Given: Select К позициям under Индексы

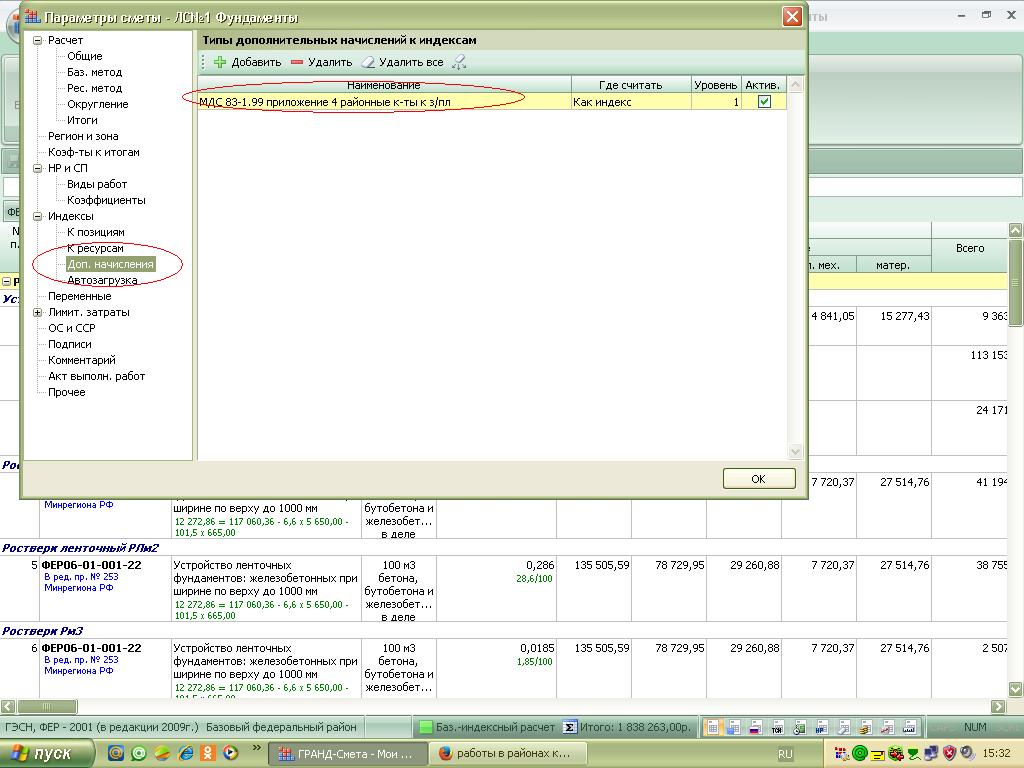Looking at the screenshot, I should tap(96, 232).
